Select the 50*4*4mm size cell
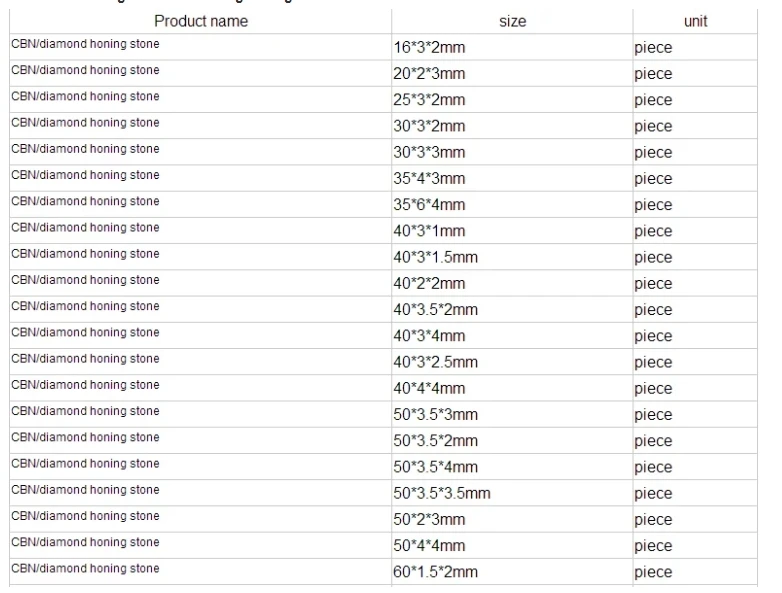 [x=429, y=545]
